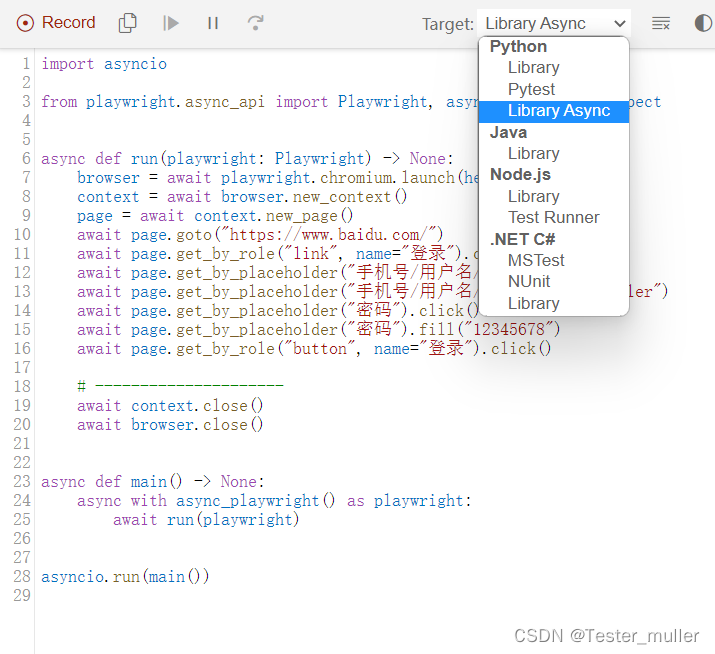The height and width of the screenshot is (654, 715).
Task: Click the 'asyncio.run(main())' line
Action: point(125,577)
